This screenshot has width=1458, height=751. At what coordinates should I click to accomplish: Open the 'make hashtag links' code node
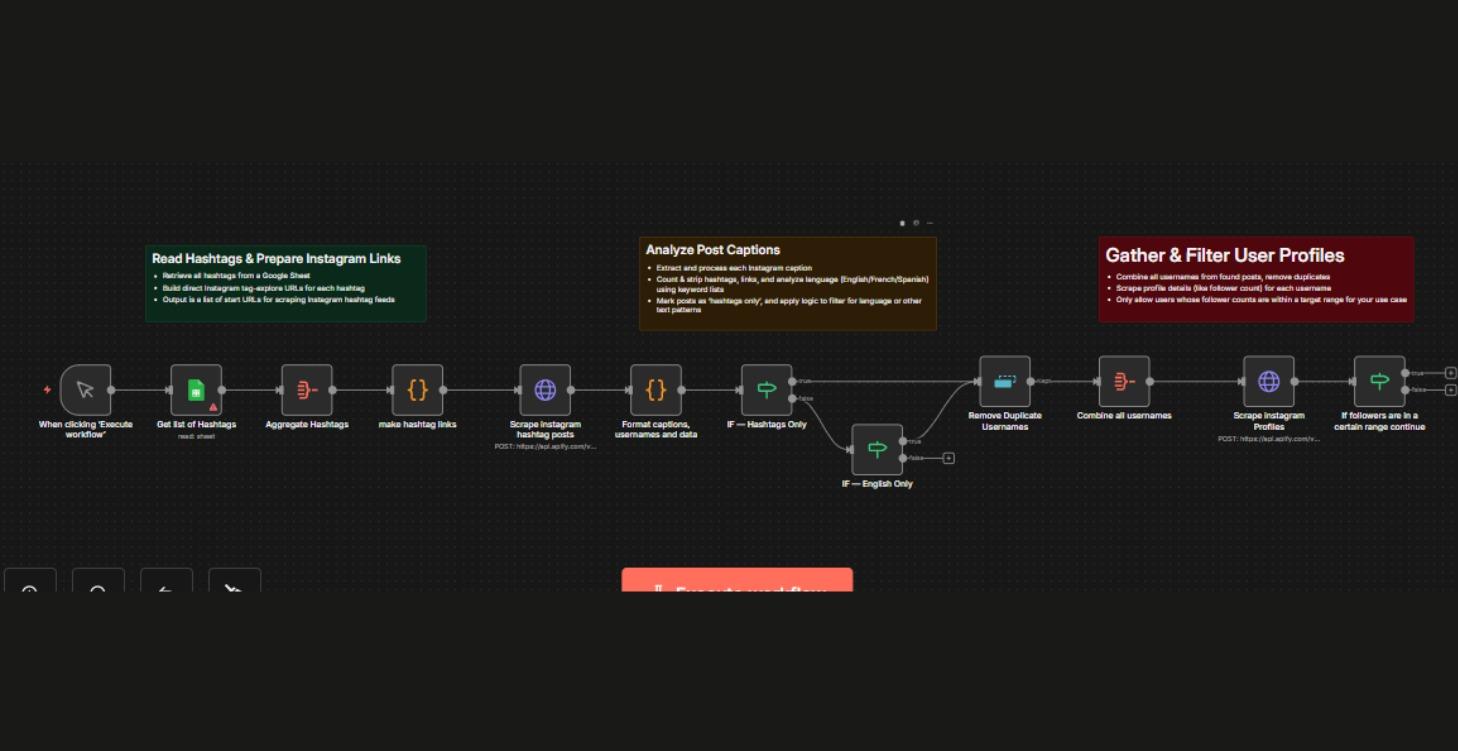click(417, 390)
